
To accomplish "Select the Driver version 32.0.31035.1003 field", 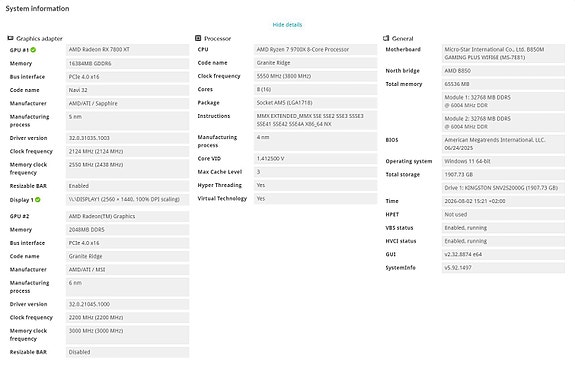I will [128, 138].
